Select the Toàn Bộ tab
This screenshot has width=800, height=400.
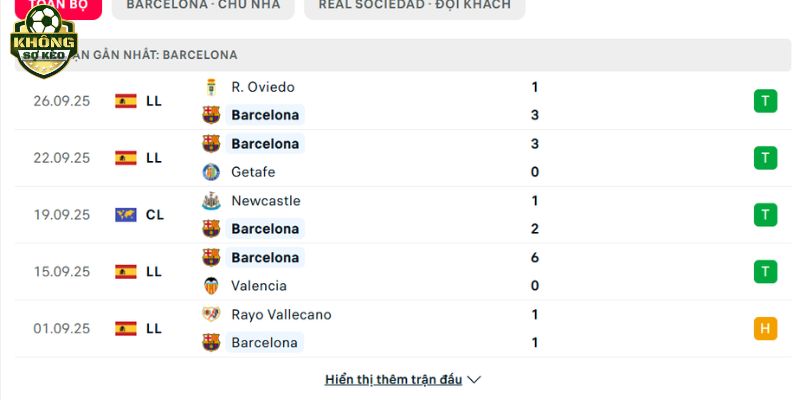coord(58,7)
